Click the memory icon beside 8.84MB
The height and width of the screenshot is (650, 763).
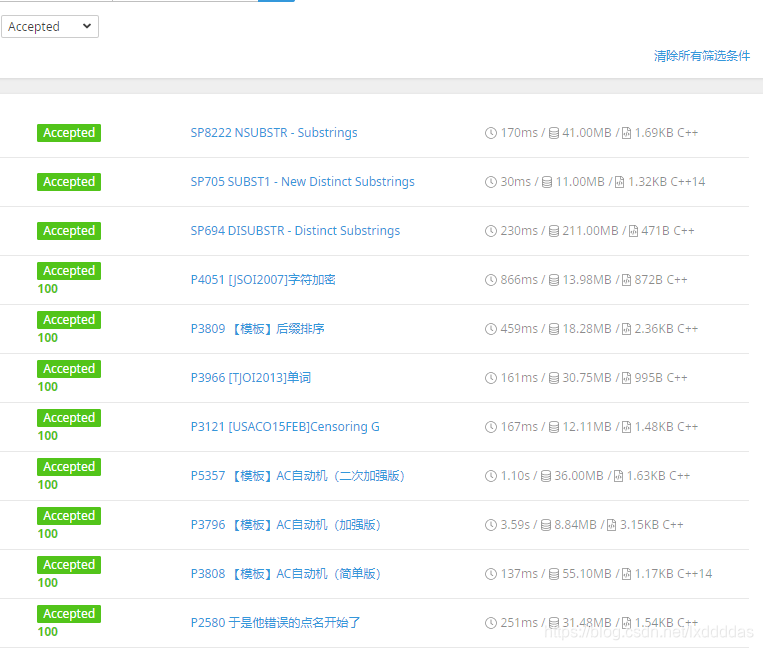coord(546,525)
